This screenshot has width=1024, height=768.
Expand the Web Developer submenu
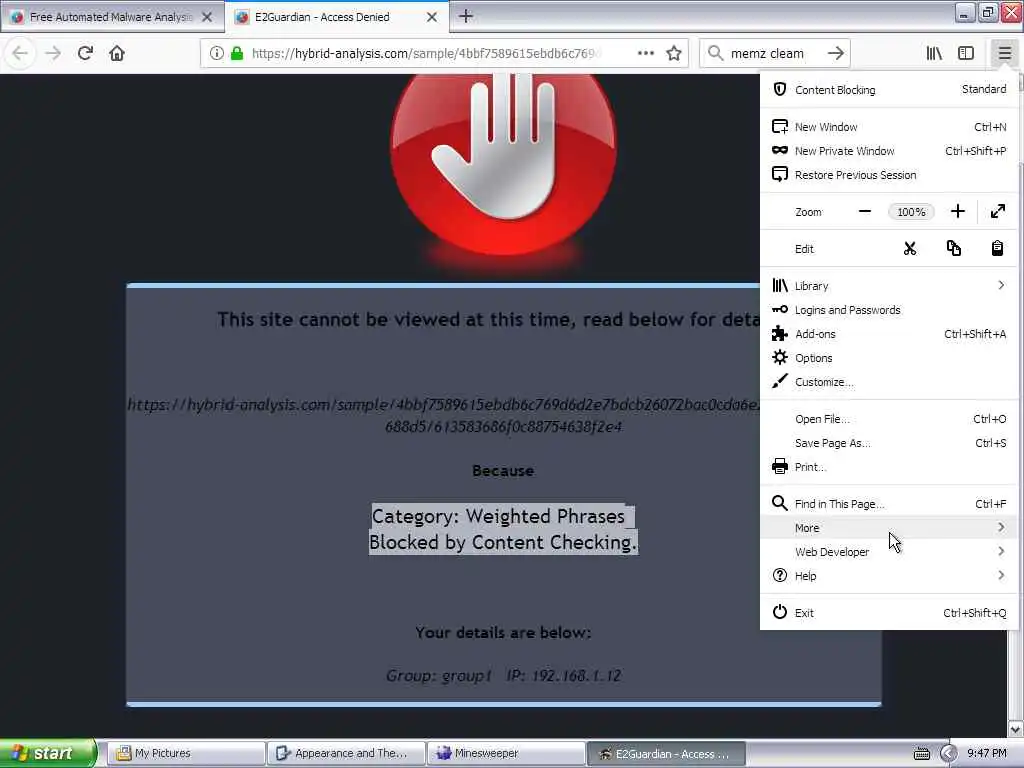[888, 552]
